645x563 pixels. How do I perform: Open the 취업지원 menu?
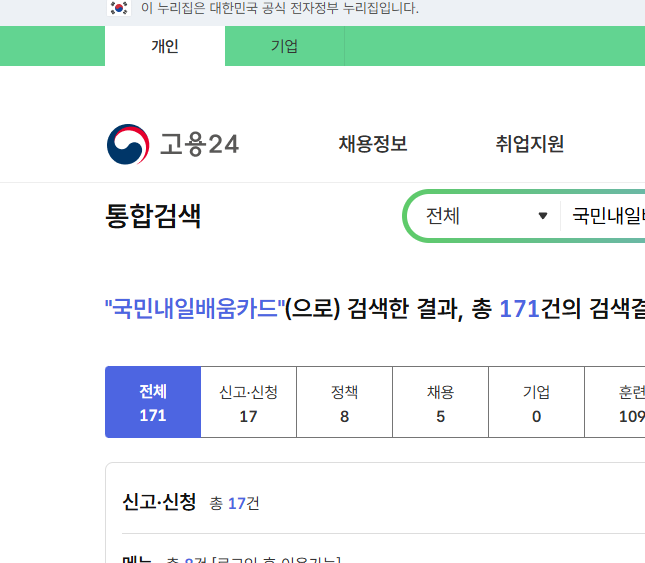click(529, 144)
